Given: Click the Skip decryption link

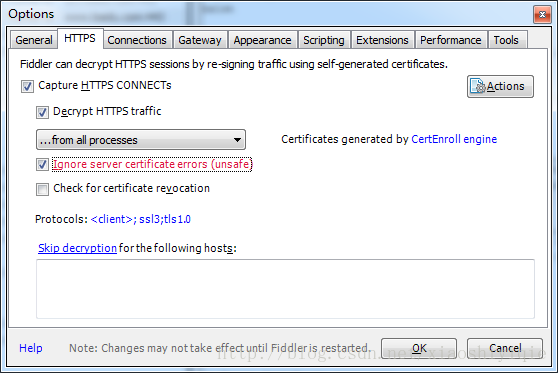Looking at the screenshot, I should [77, 248].
